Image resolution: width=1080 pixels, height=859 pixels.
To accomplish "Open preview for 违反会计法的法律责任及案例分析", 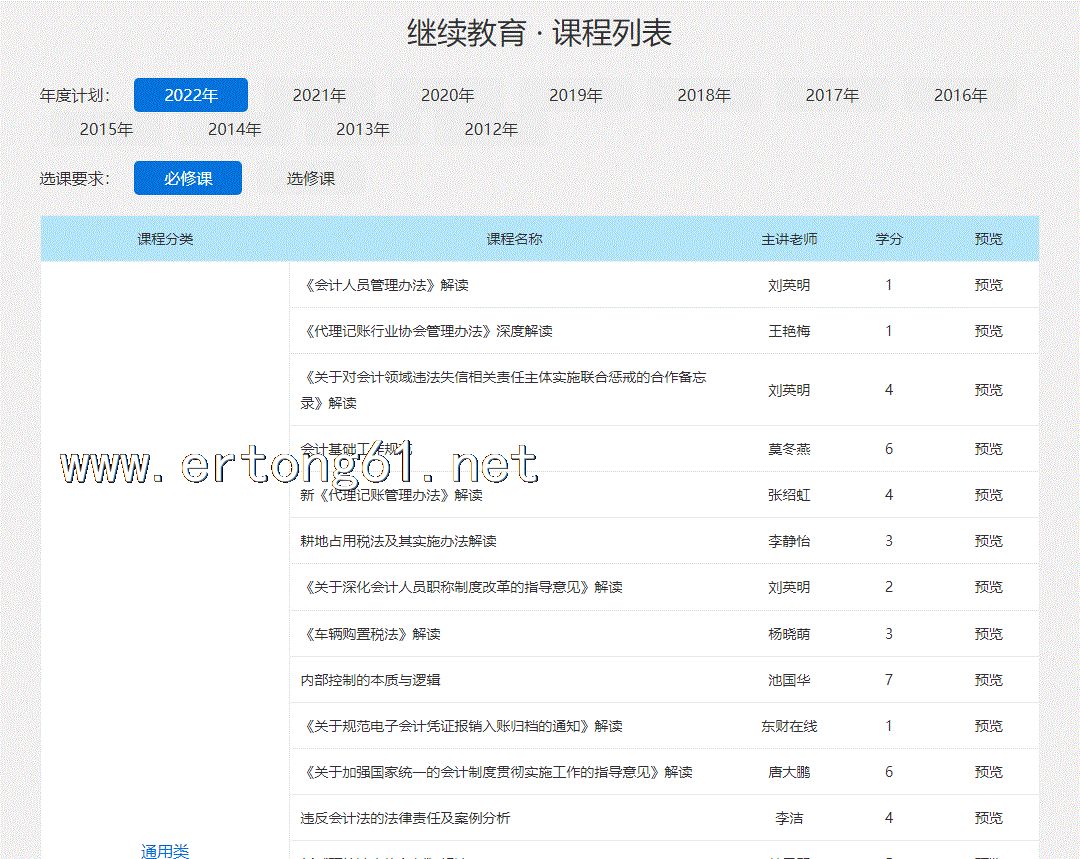I will click(x=988, y=818).
